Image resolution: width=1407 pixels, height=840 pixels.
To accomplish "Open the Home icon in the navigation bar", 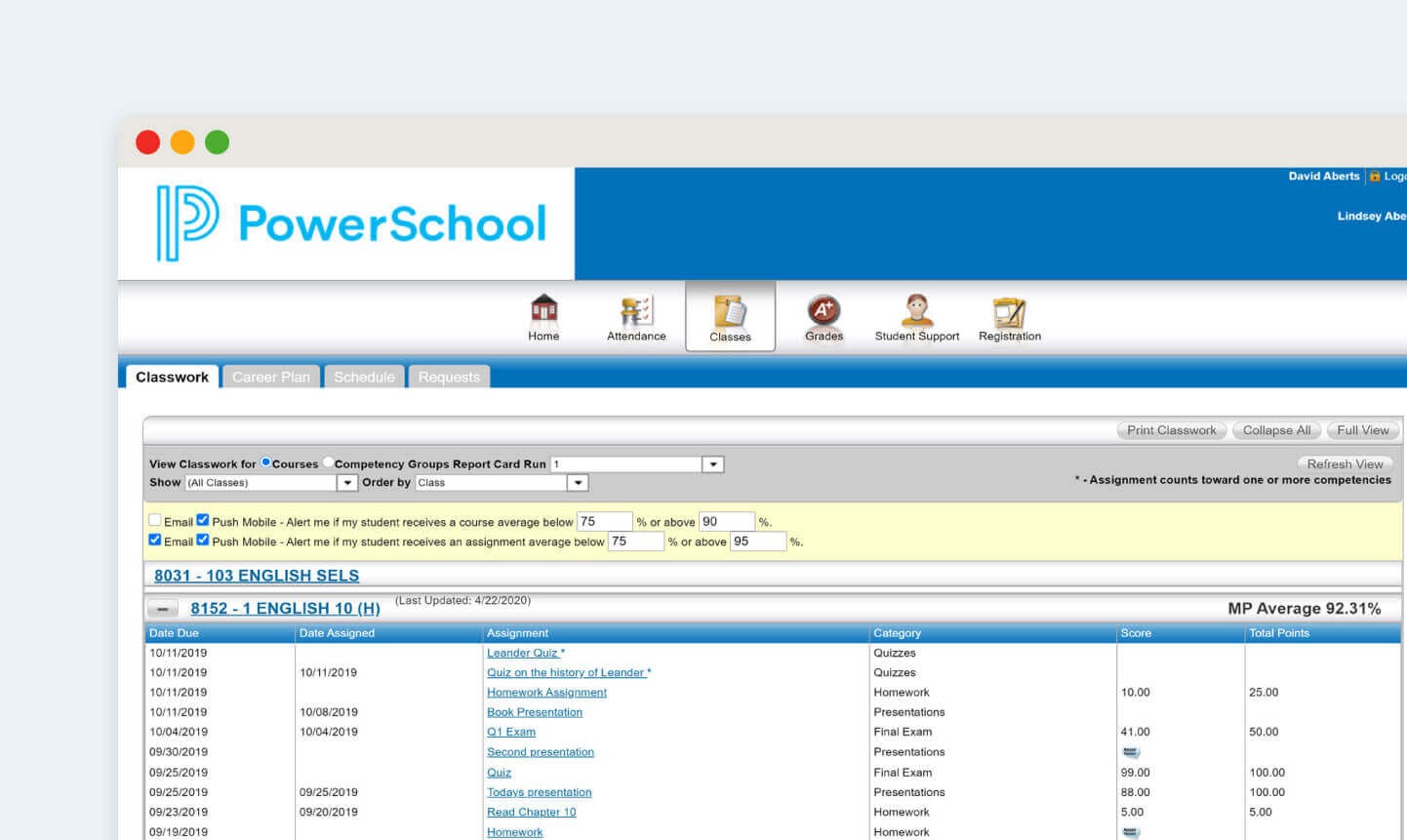I will pyautogui.click(x=543, y=310).
